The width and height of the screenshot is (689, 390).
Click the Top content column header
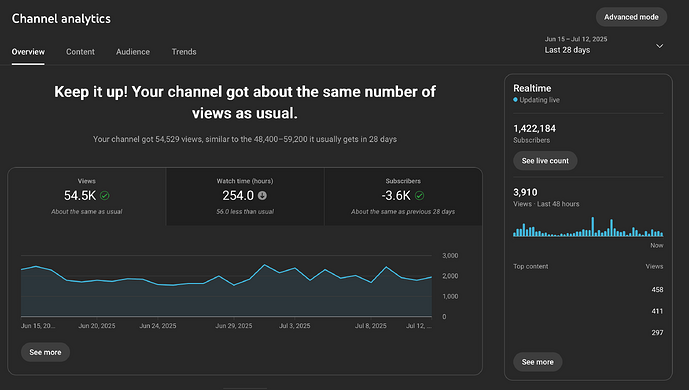[x=530, y=266]
